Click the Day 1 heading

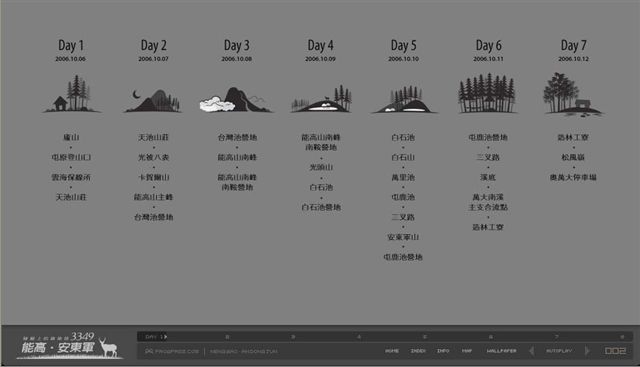71,45
